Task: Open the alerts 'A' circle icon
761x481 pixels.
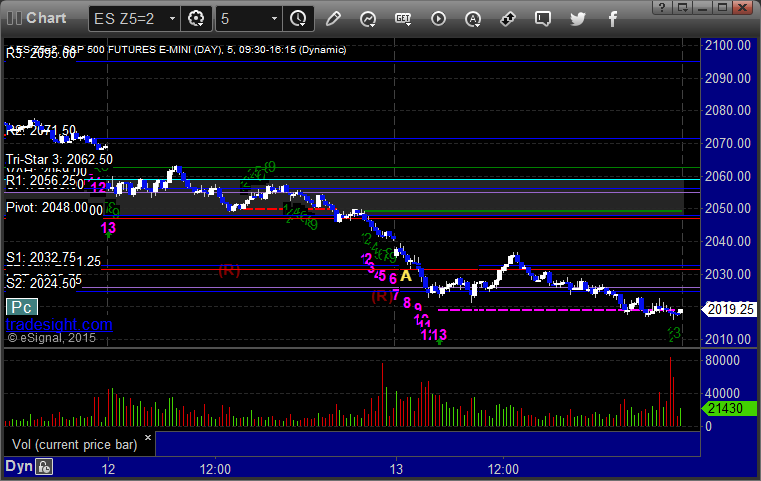Action: pyautogui.click(x=473, y=19)
